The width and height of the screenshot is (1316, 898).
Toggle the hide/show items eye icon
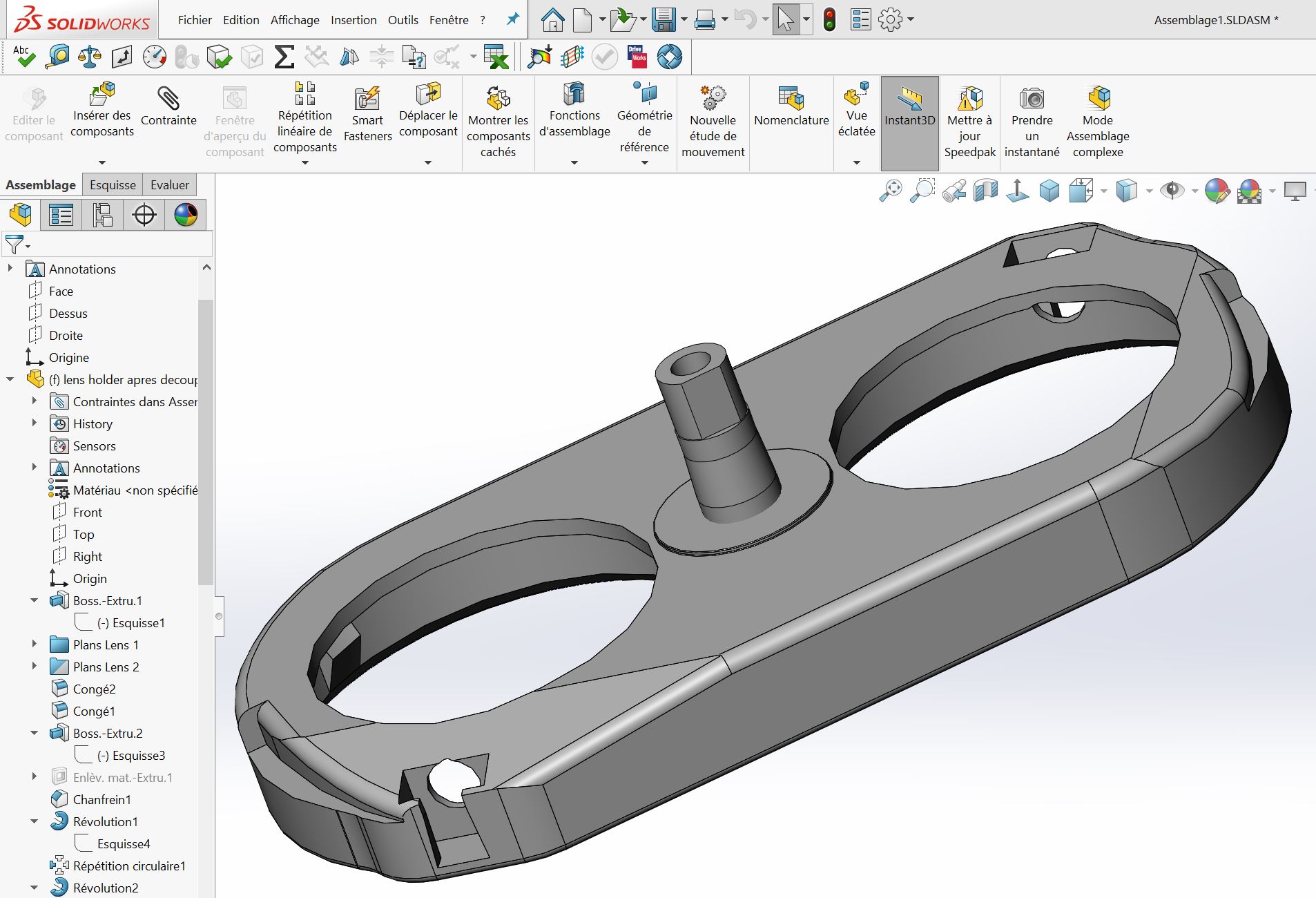pos(1172,191)
